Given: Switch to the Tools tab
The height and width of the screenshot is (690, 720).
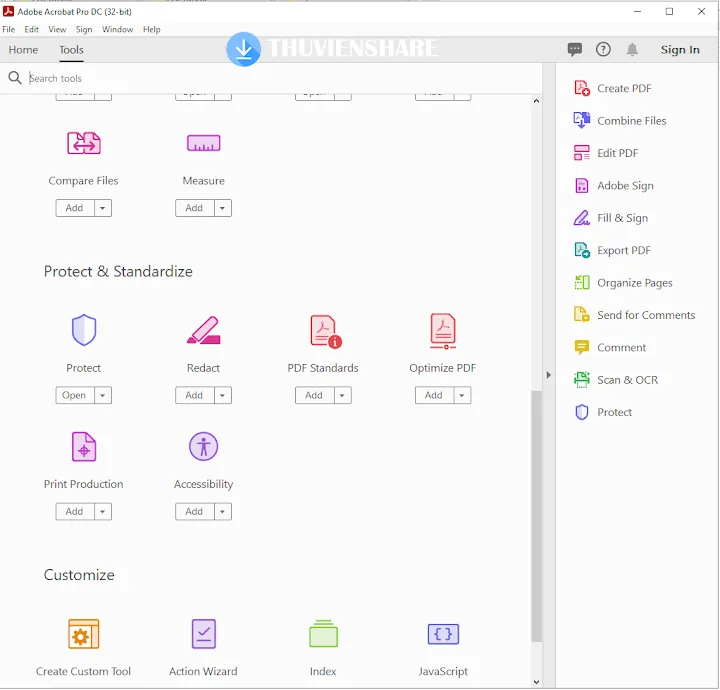Looking at the screenshot, I should tap(71, 50).
